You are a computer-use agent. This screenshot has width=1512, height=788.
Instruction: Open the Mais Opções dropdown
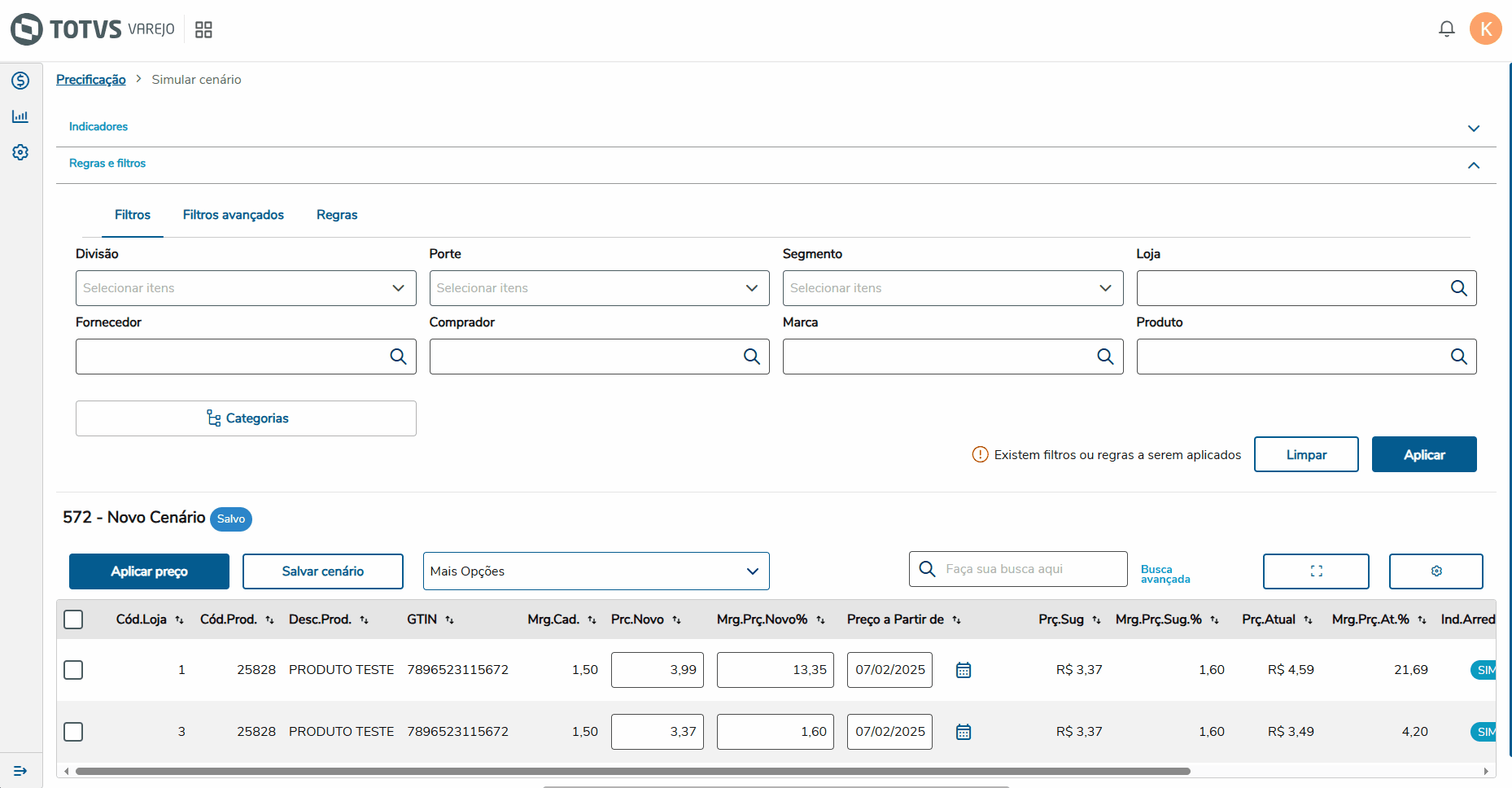pos(596,571)
